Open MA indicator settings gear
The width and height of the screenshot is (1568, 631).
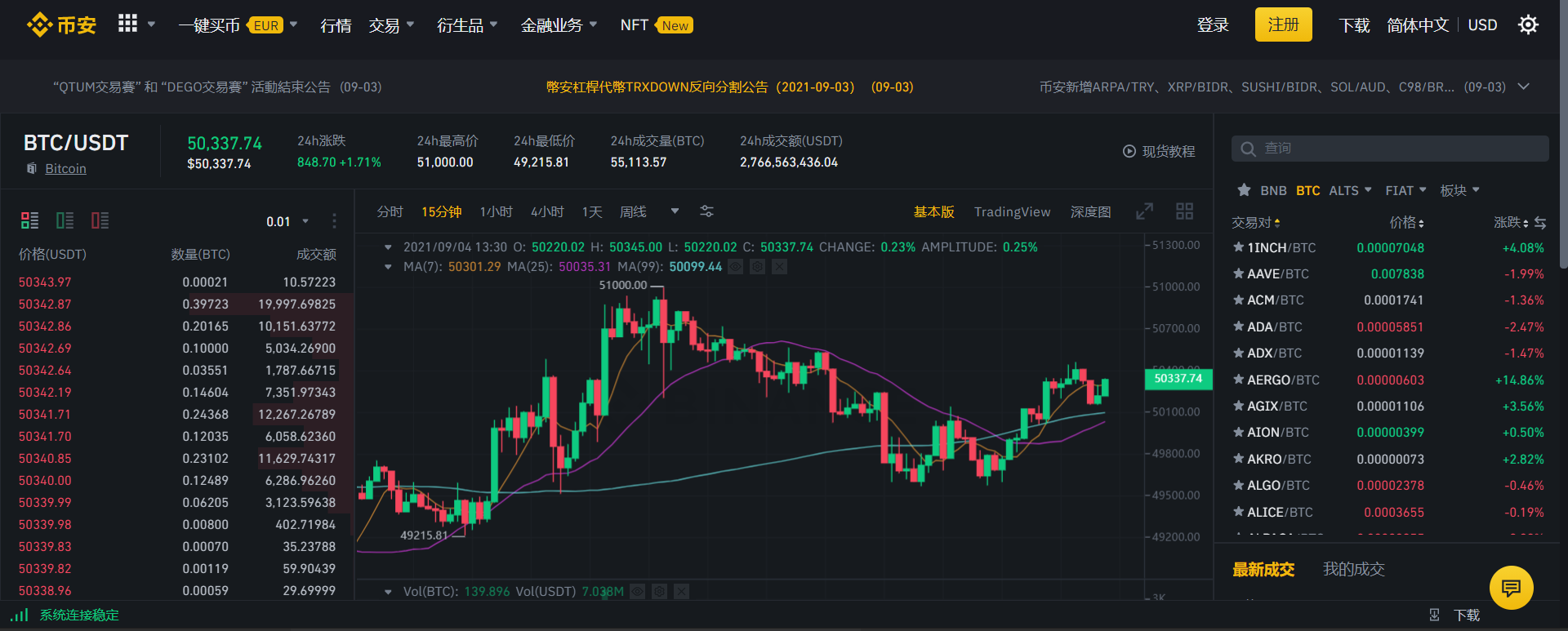[758, 267]
